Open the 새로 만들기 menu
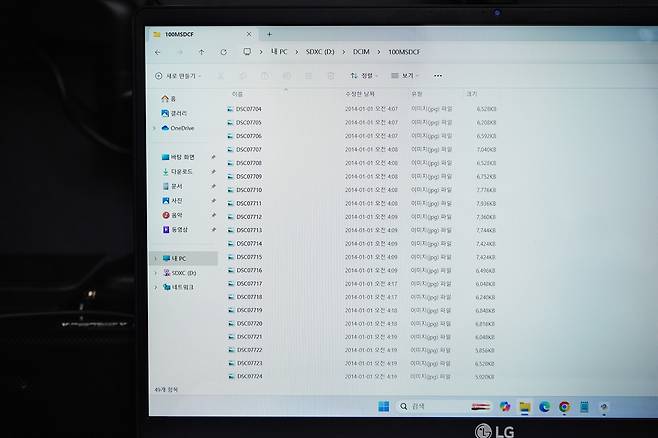658x438 pixels. point(178,76)
